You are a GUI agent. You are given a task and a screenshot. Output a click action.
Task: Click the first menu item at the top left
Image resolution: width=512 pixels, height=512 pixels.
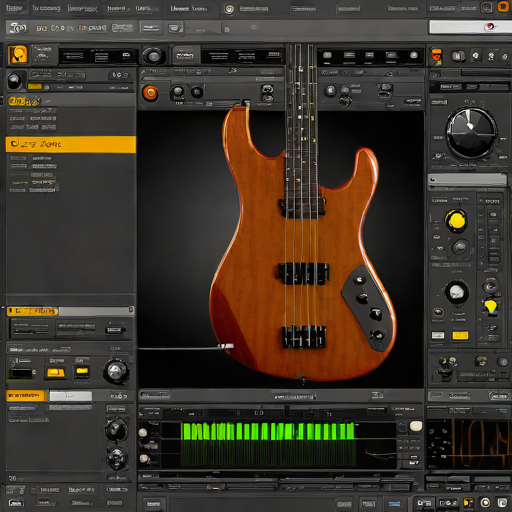click(x=14, y=8)
